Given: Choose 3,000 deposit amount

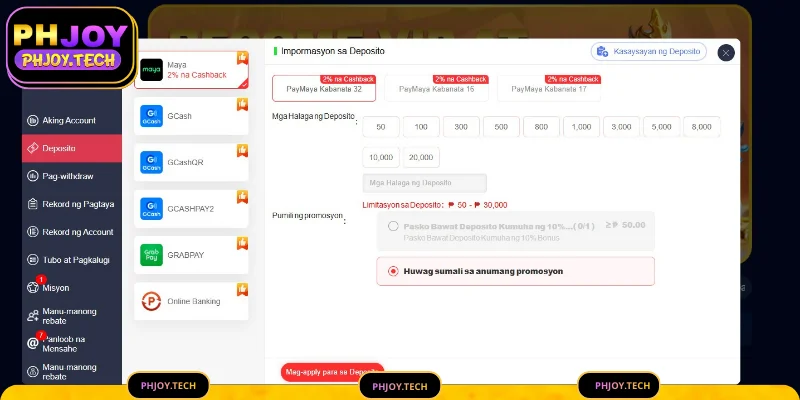Looking at the screenshot, I should tap(621, 127).
